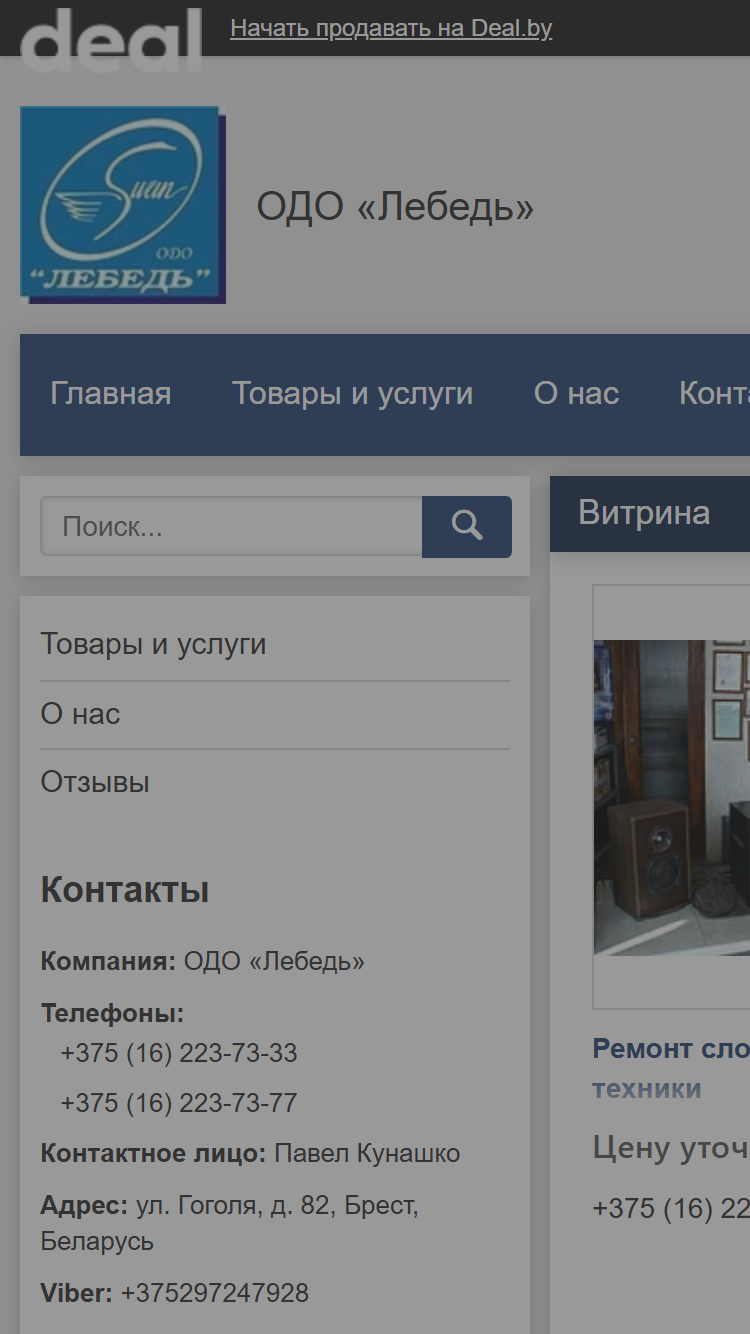Open 'Товары и услуги' in top navigation bar
Image resolution: width=750 pixels, height=1334 pixels.
click(353, 394)
